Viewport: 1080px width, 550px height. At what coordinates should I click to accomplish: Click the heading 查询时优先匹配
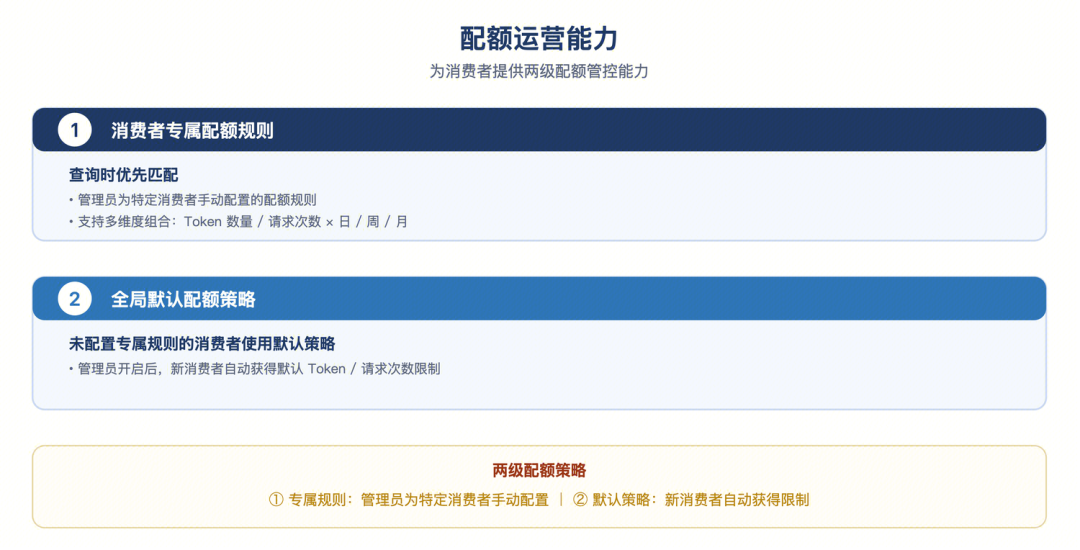[x=123, y=175]
